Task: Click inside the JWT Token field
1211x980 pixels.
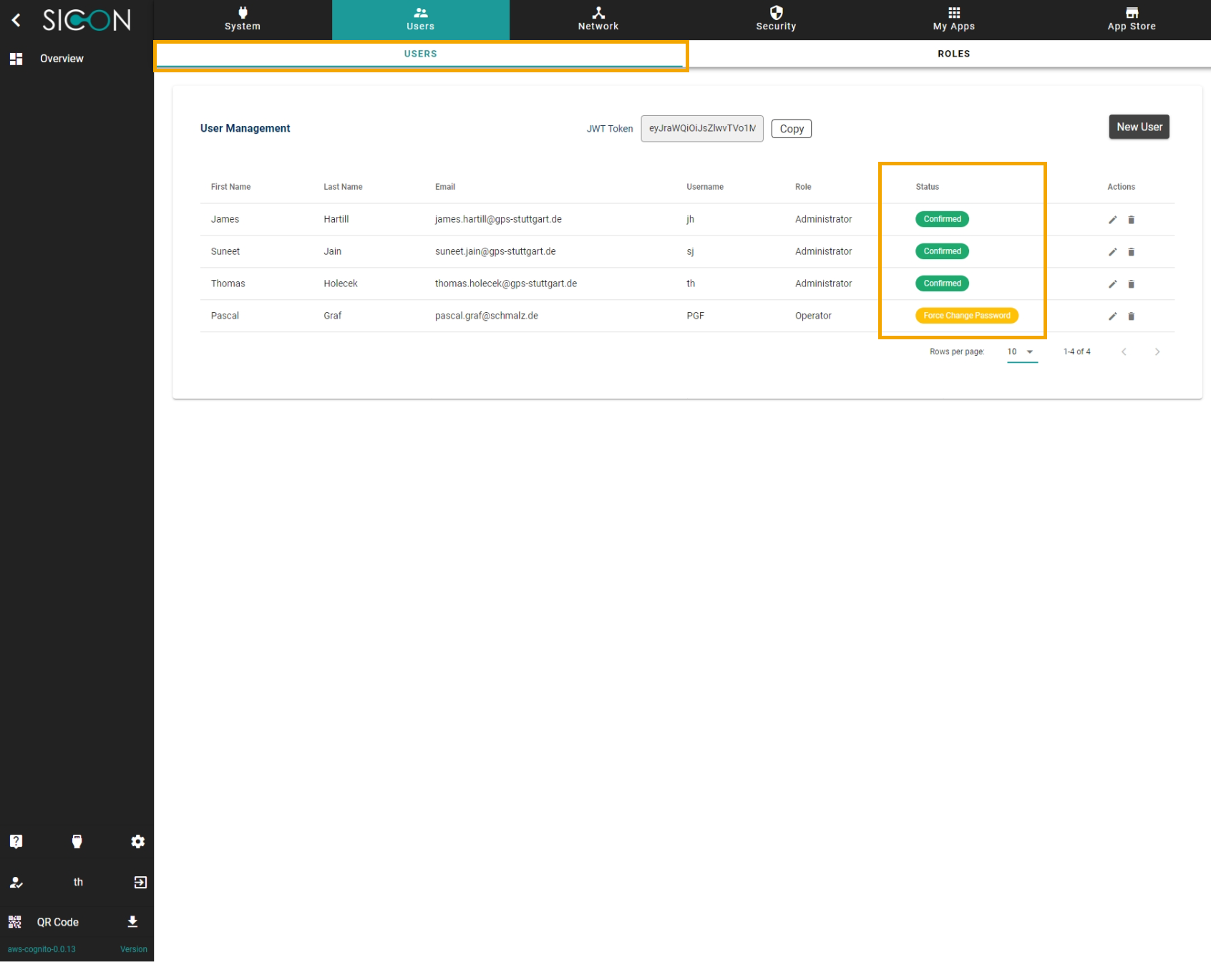Action: 701,129
